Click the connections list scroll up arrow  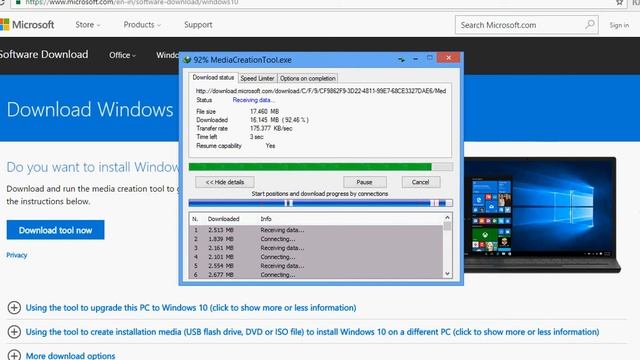(x=447, y=218)
